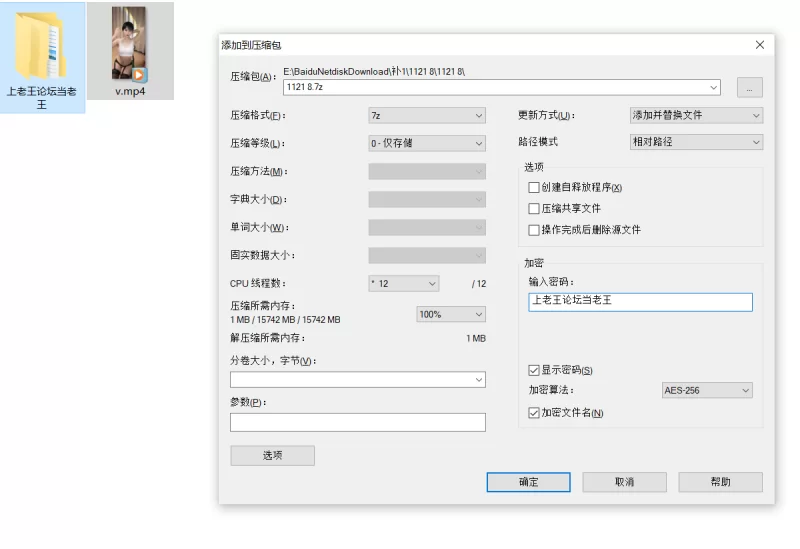Click the 上老王论坛当老王 folder name label

point(41,98)
